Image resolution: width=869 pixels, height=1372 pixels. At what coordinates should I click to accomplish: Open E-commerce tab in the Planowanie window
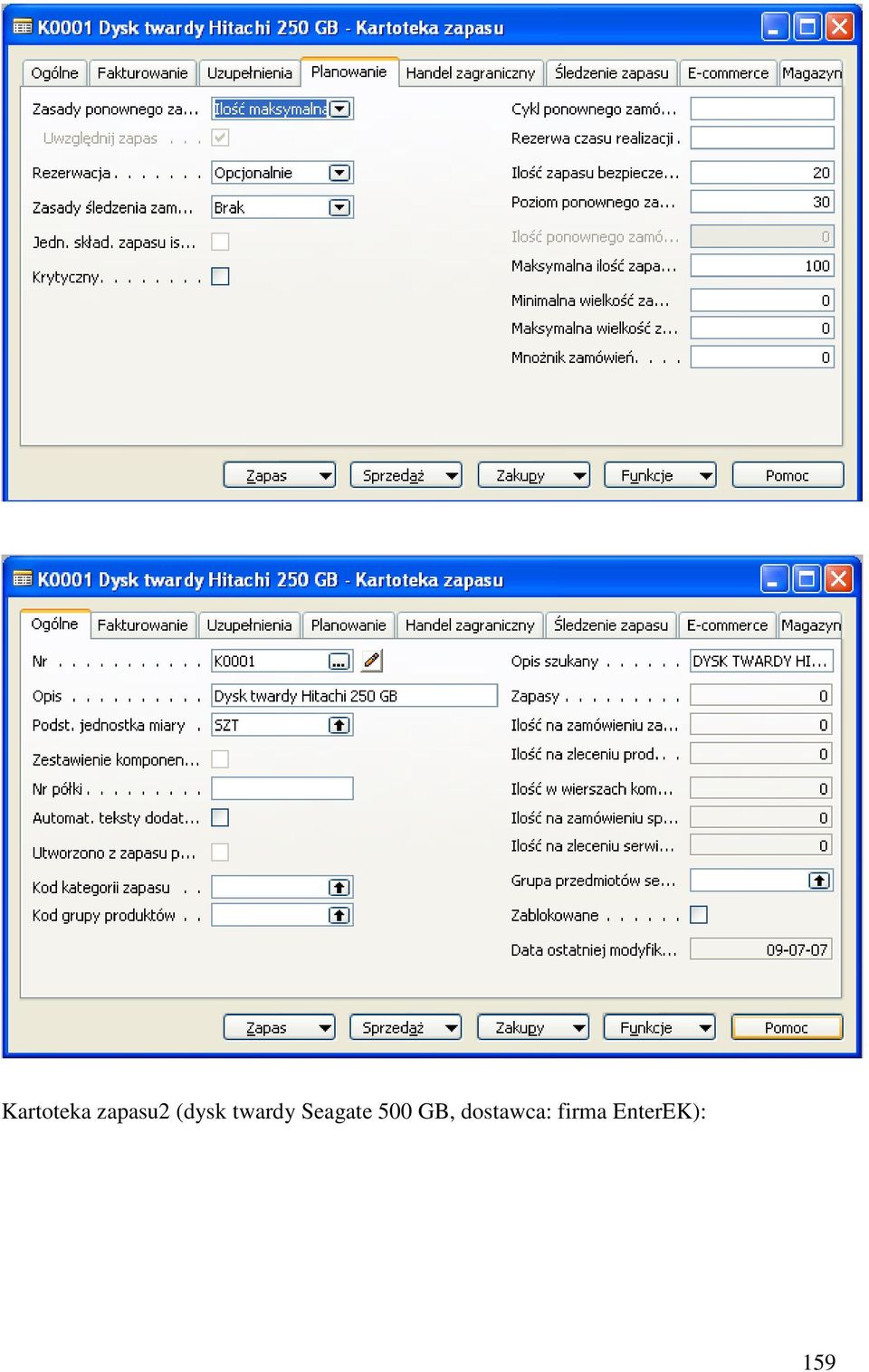pos(728,72)
